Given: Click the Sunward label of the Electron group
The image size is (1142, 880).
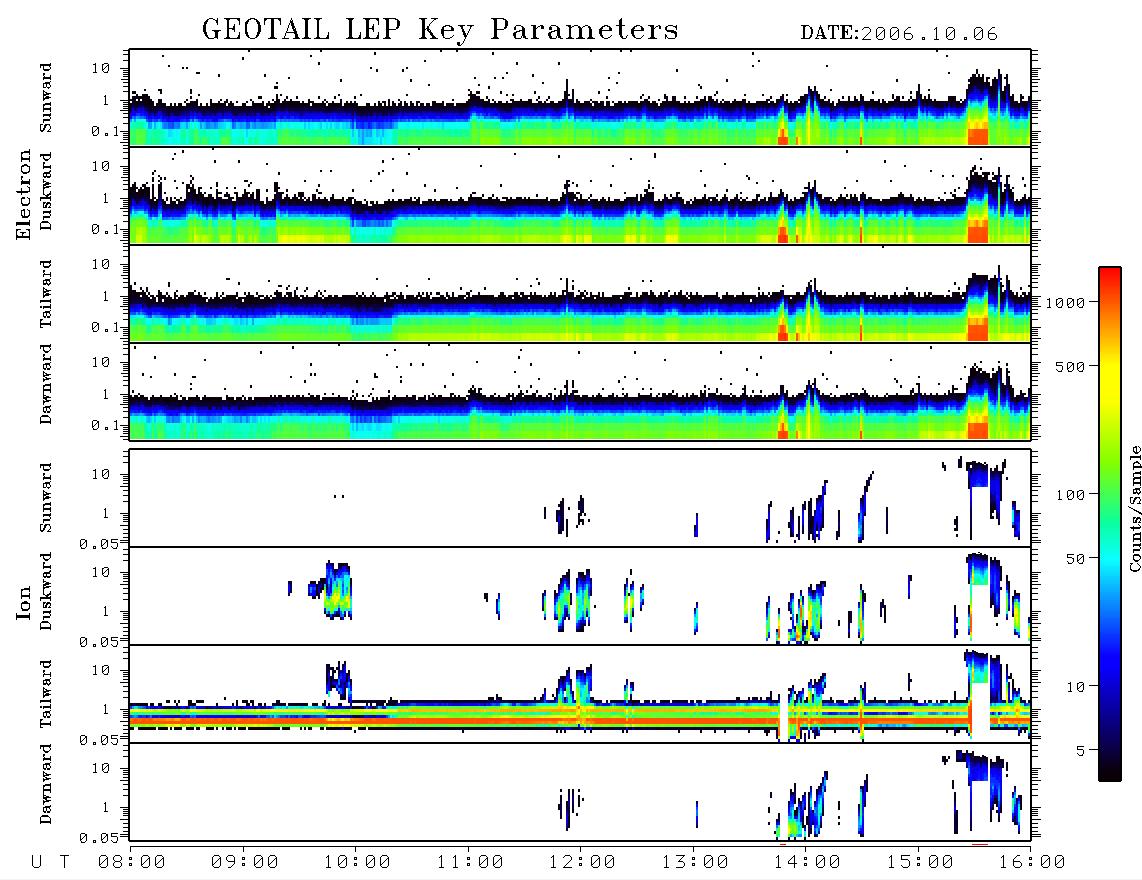Looking at the screenshot, I should (x=46, y=98).
